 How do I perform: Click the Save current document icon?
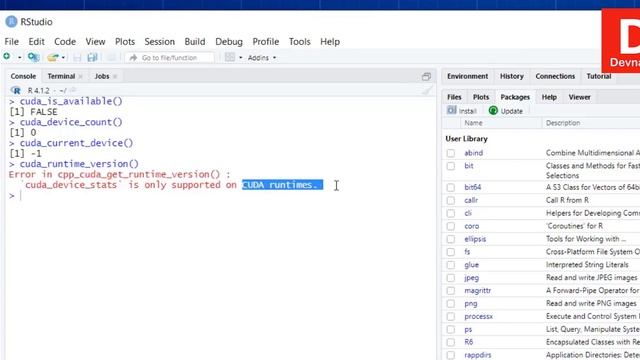click(77, 58)
